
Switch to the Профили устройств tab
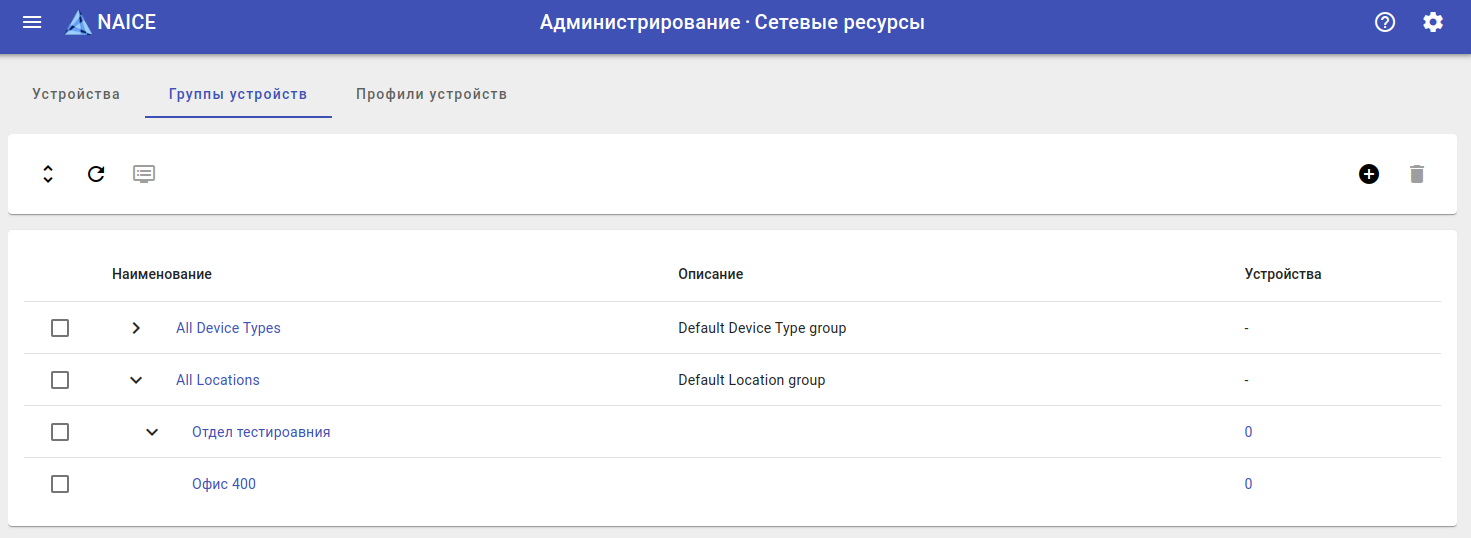click(431, 94)
